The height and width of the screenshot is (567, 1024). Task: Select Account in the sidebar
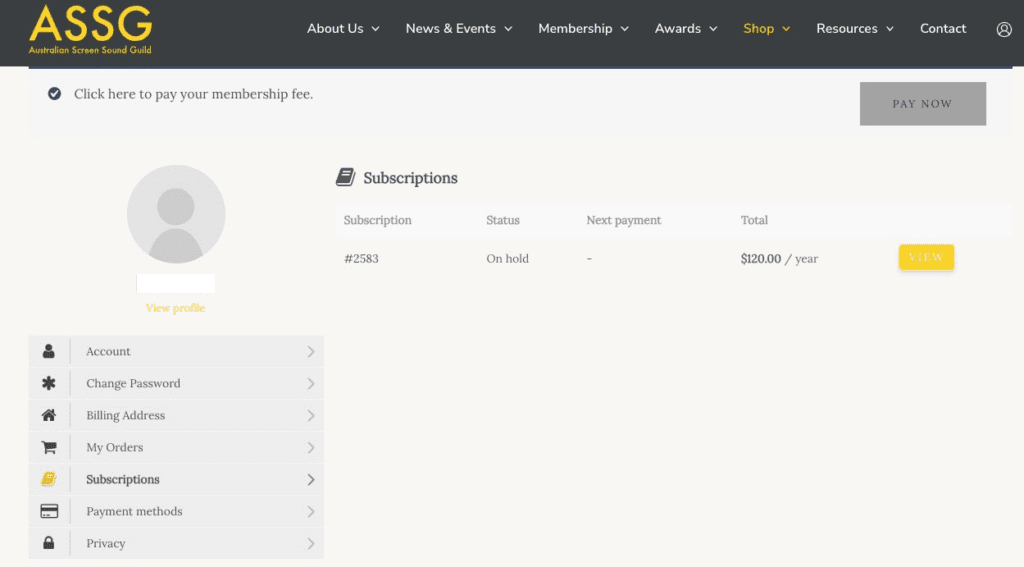pyautogui.click(x=176, y=351)
